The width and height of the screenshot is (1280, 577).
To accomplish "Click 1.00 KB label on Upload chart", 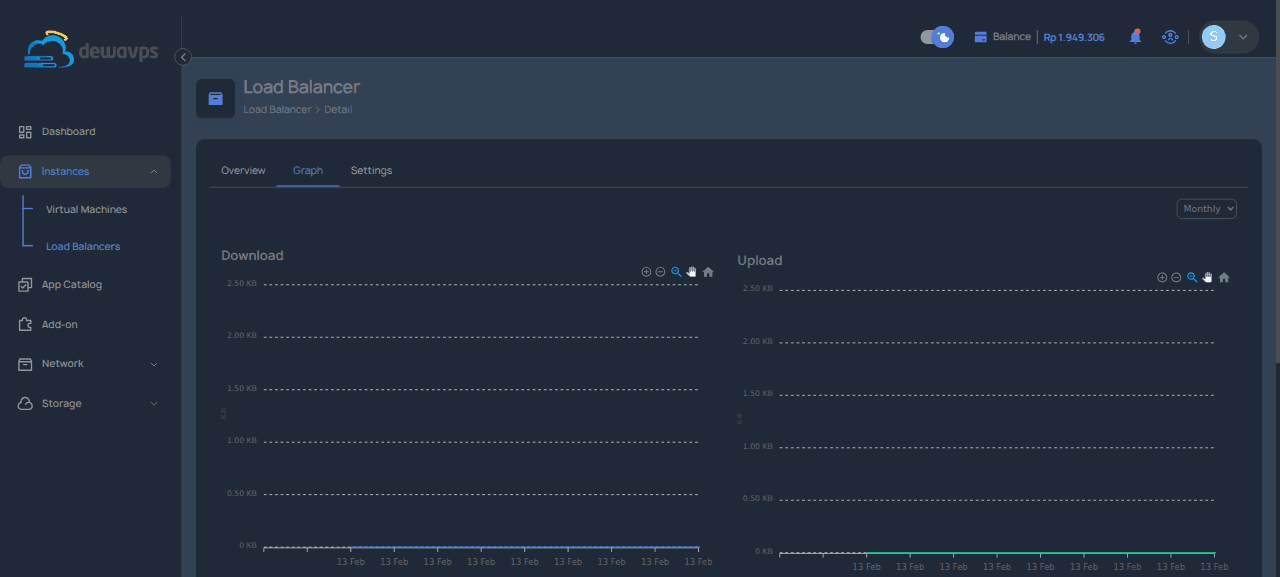I will click(x=757, y=446).
